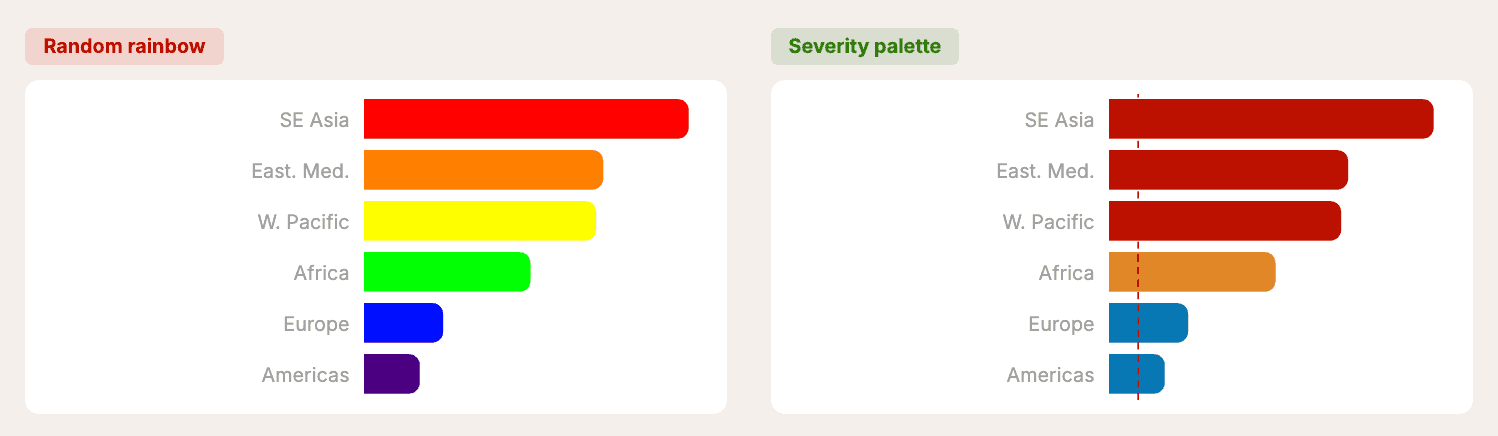Viewport: 1498px width, 436px height.
Task: Select the blue Americas severity bar
Action: click(1136, 374)
